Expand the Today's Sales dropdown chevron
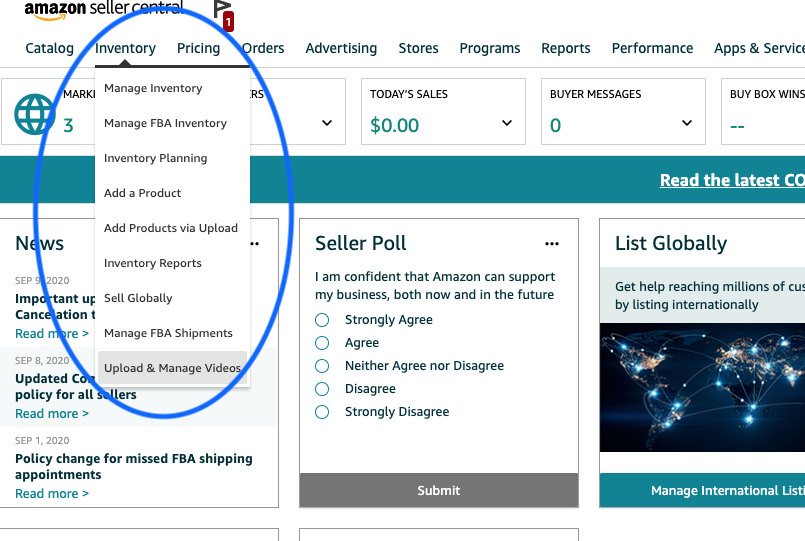Screen dimensions: 805x541 coord(507,123)
